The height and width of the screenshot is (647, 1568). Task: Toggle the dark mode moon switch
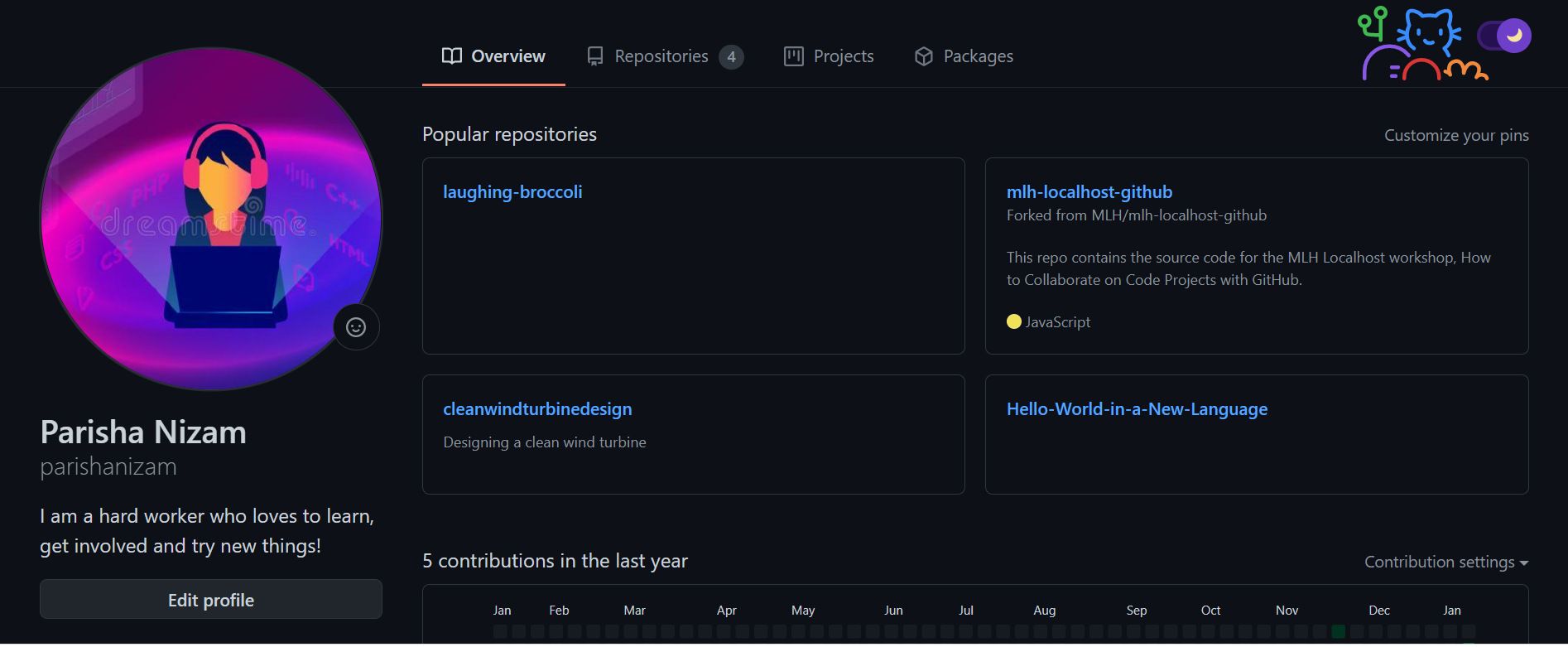1504,36
